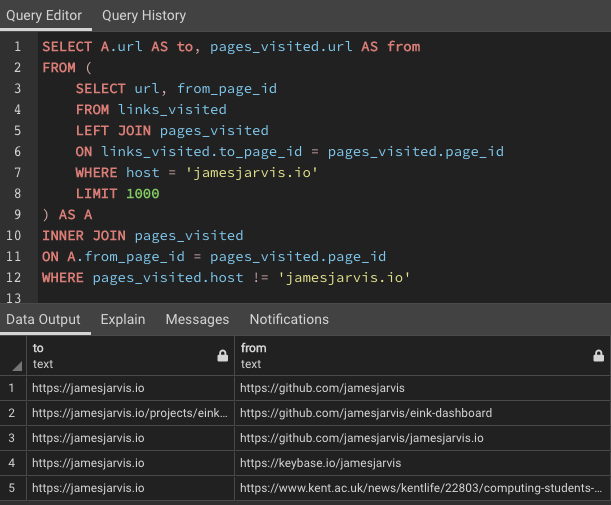Switch to the Notifications tab

click(x=289, y=319)
